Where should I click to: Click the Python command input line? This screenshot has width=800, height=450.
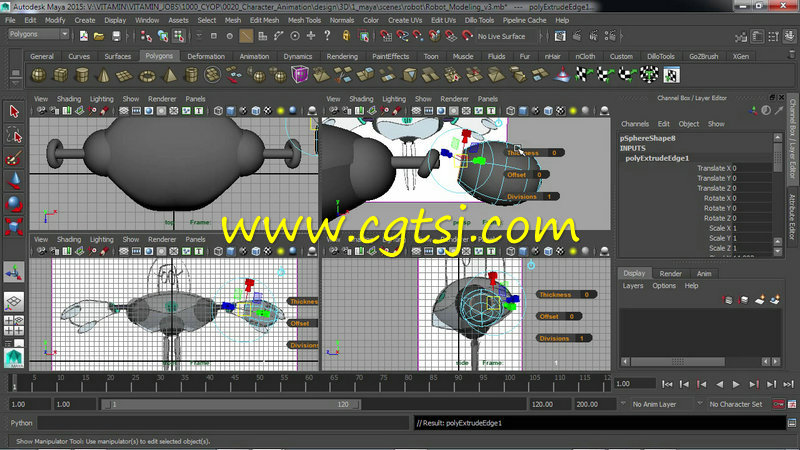(223, 423)
